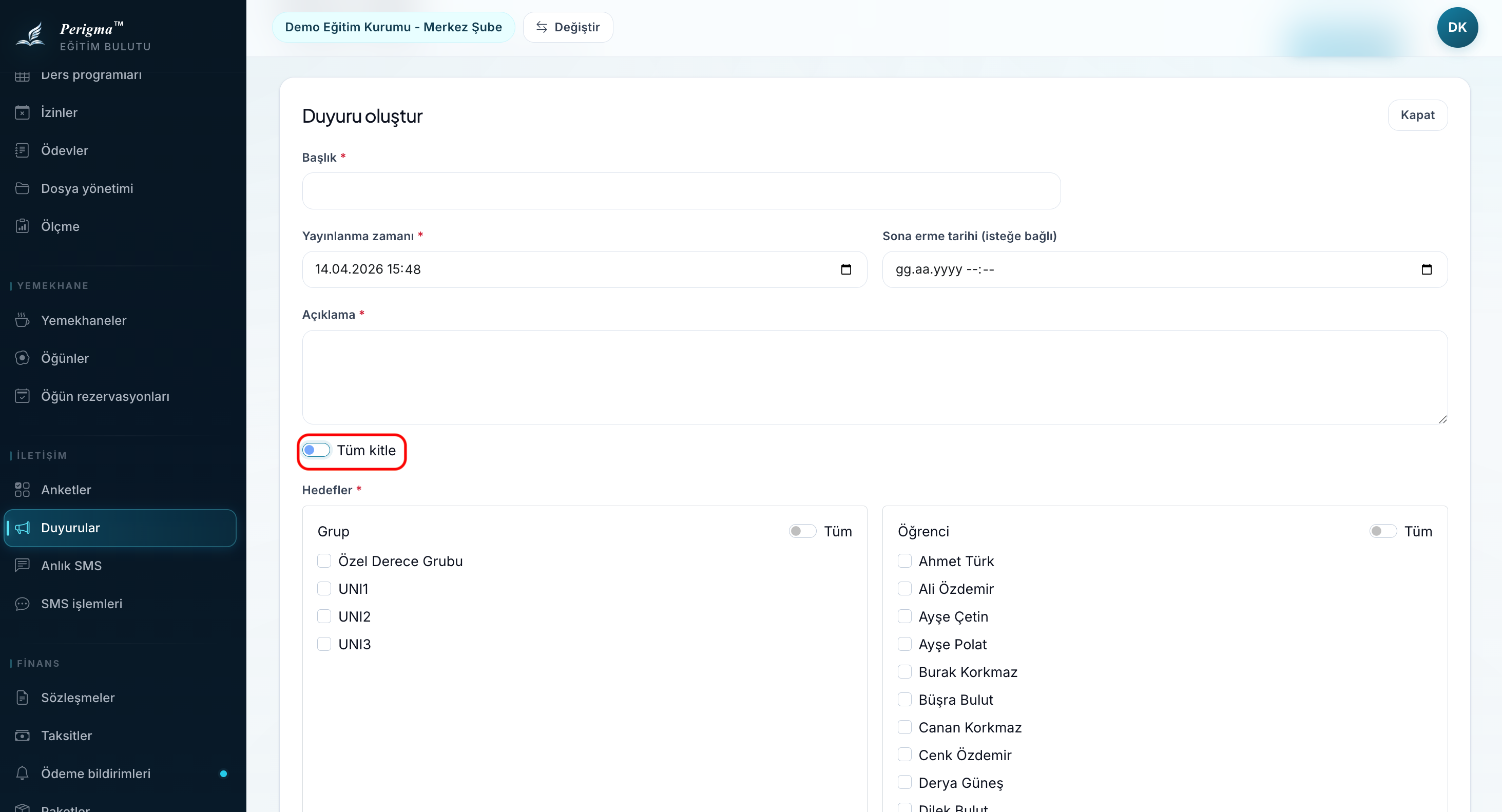Toggle Tüm switch in the Grup panel

(802, 531)
